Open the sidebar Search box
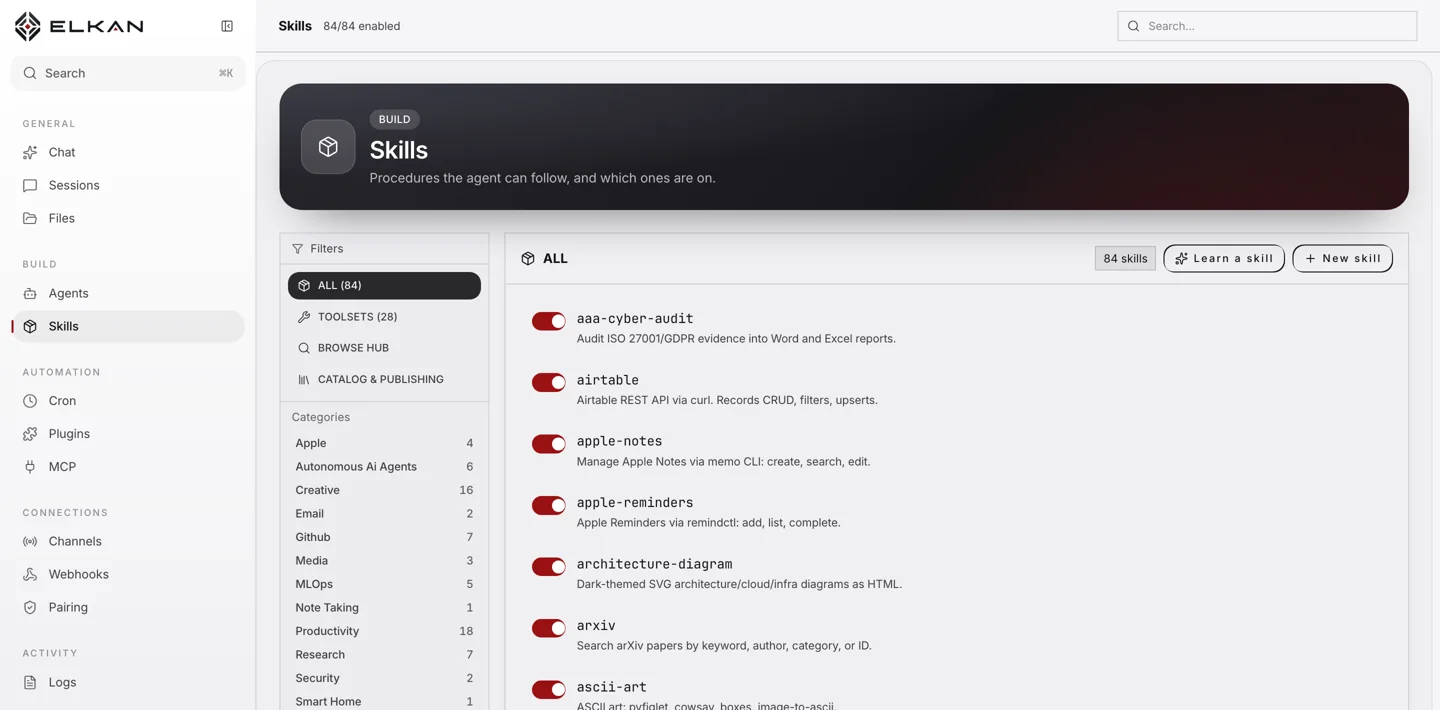The width and height of the screenshot is (1440, 710). [x=128, y=73]
